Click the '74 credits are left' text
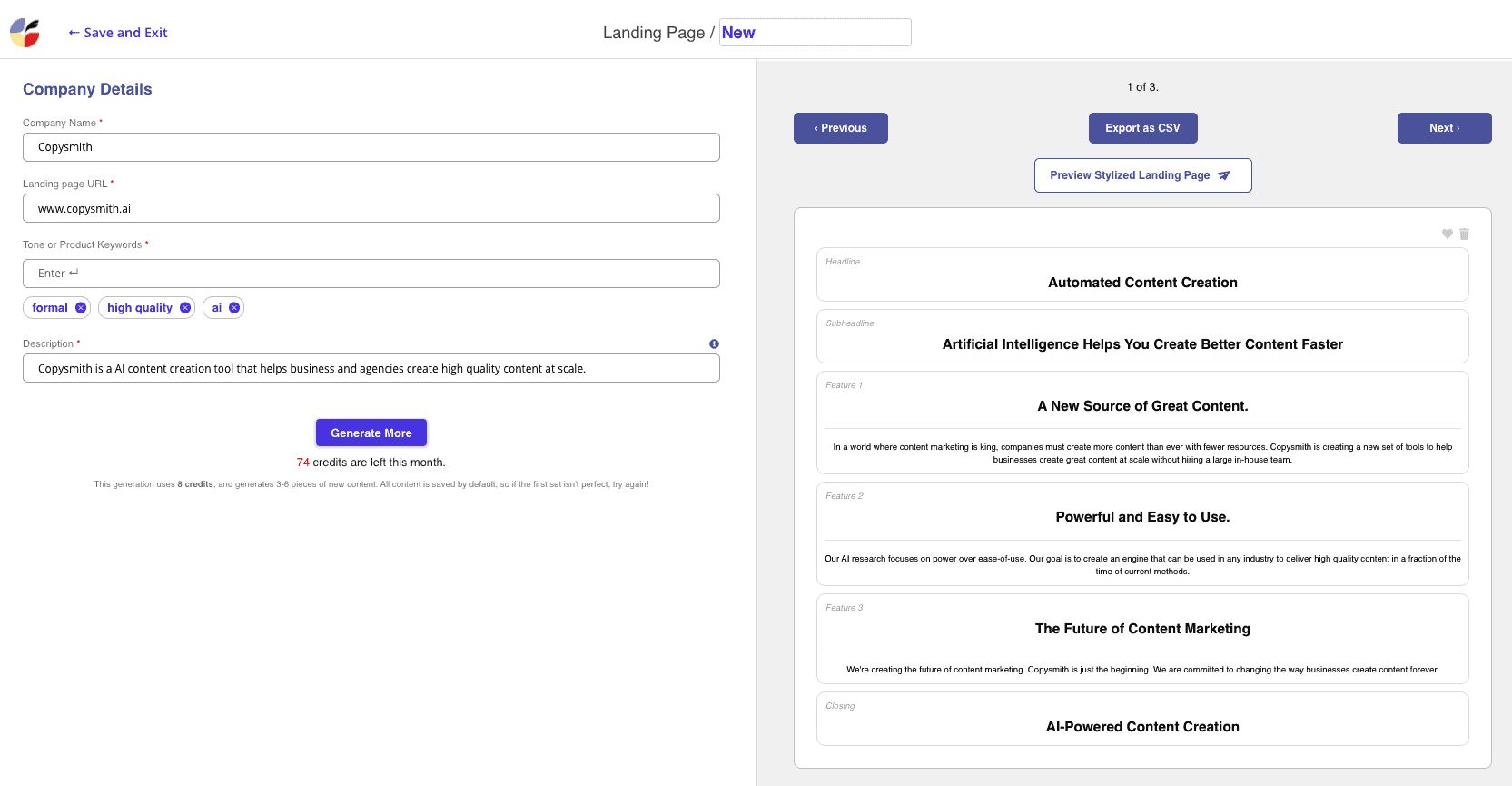The height and width of the screenshot is (786, 1512). coord(371,463)
